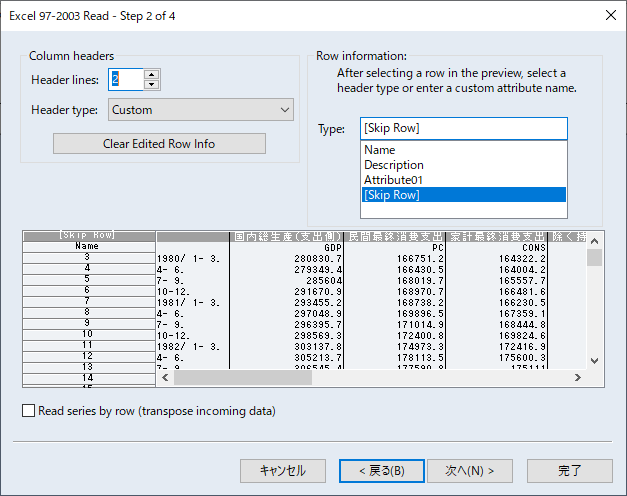Enable Read series by row checkbox
The width and height of the screenshot is (627, 496).
(28, 411)
